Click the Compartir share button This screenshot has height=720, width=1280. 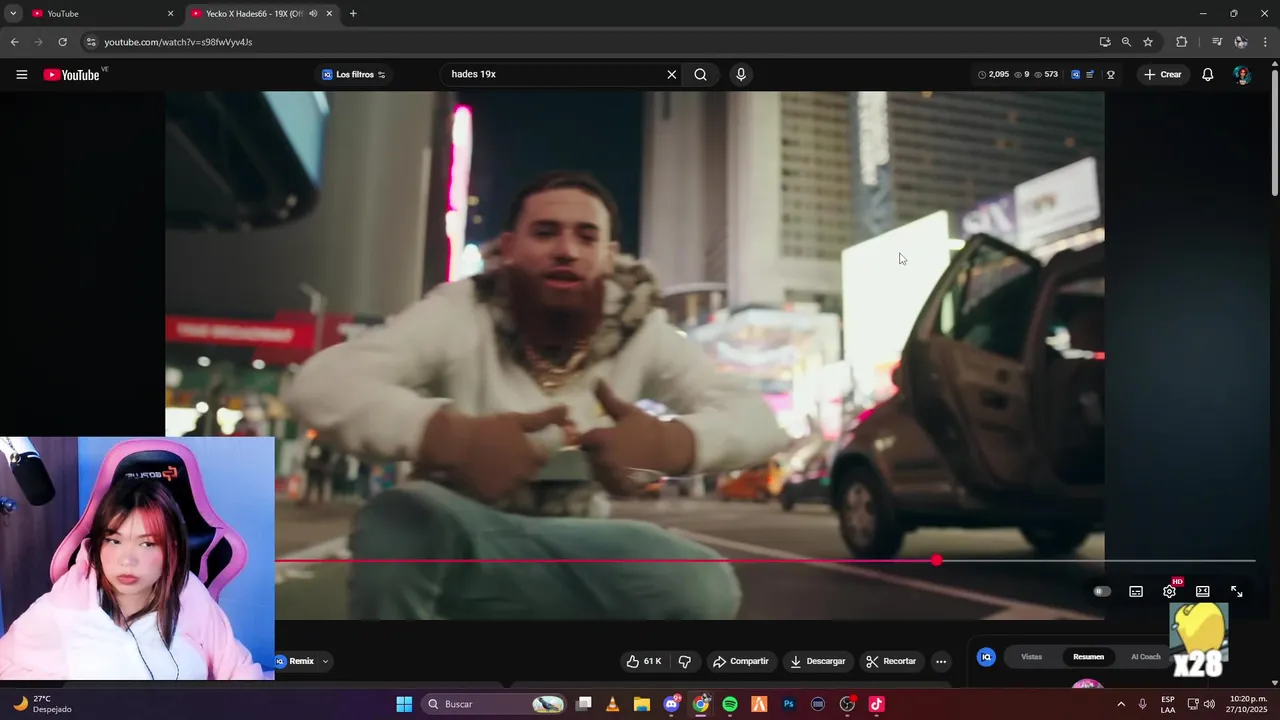(x=741, y=661)
